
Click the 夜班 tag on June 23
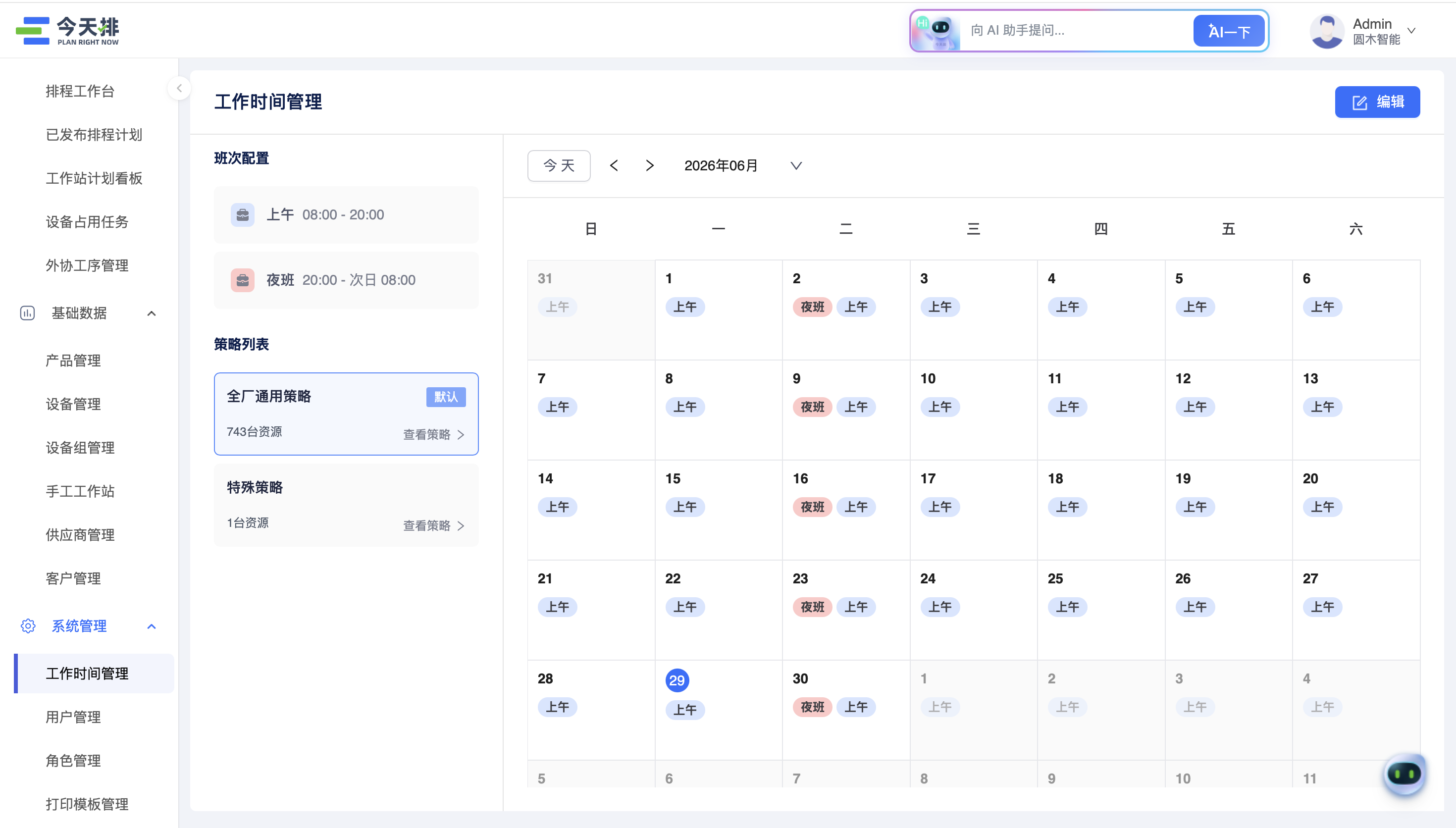(812, 607)
